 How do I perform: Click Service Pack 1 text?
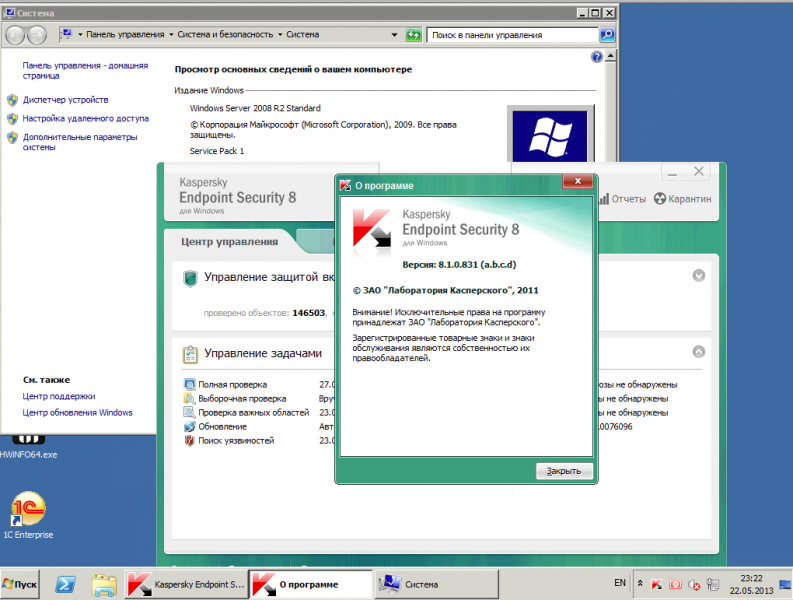point(216,151)
